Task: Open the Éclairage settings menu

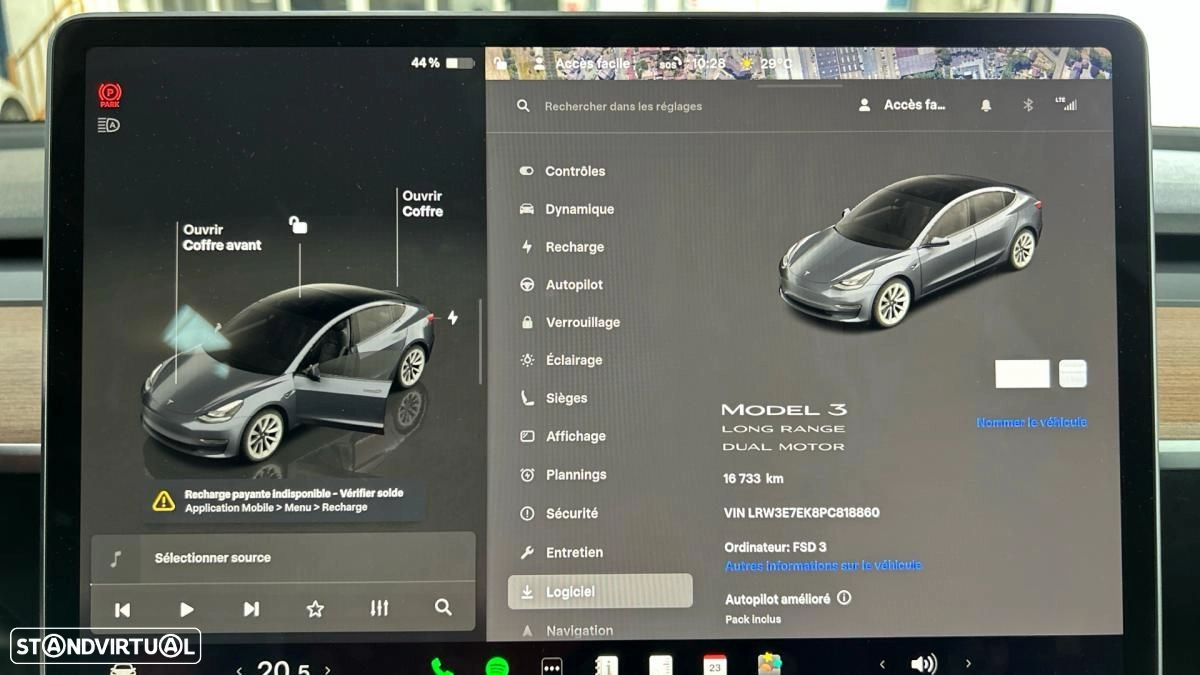Action: (561, 360)
